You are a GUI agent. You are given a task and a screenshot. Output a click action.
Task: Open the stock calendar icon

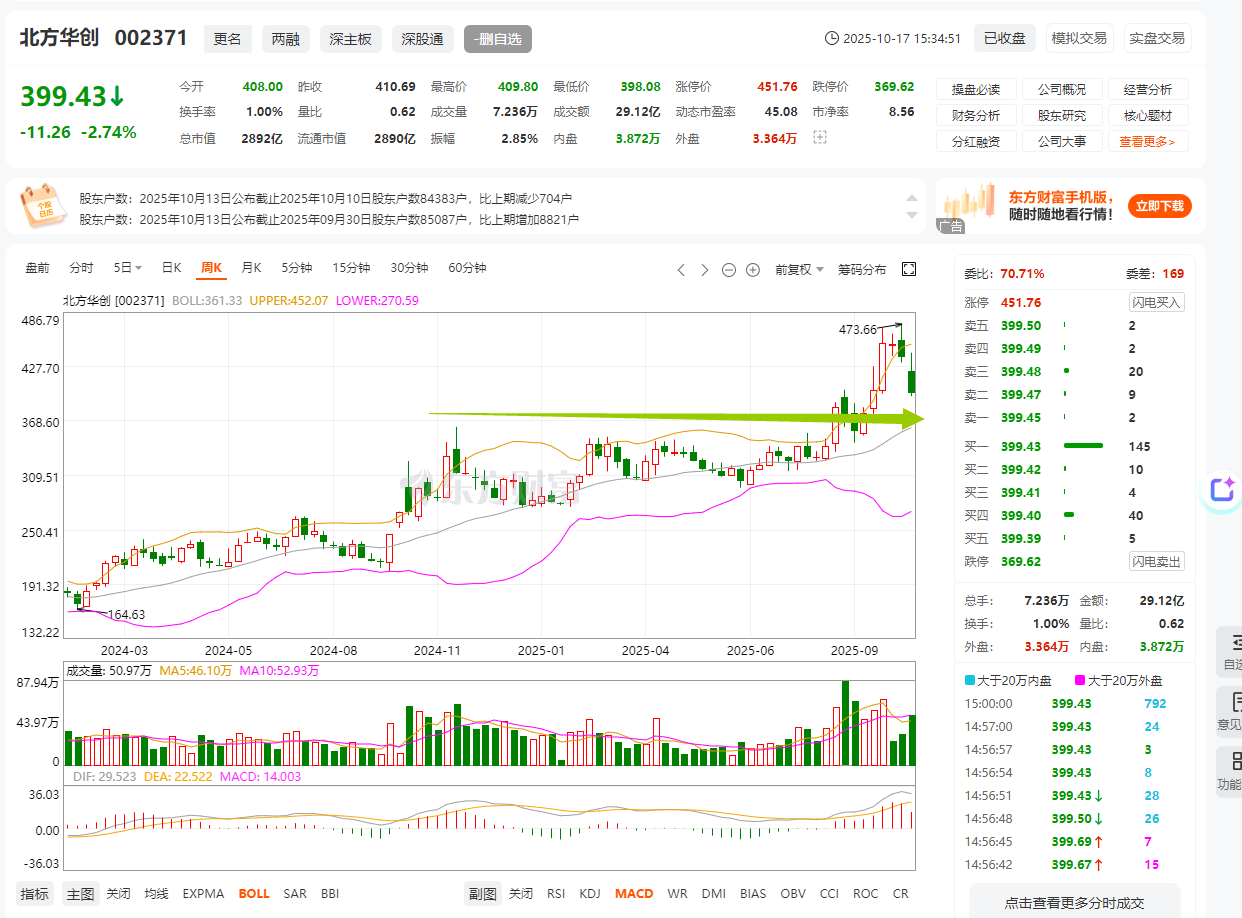43,206
